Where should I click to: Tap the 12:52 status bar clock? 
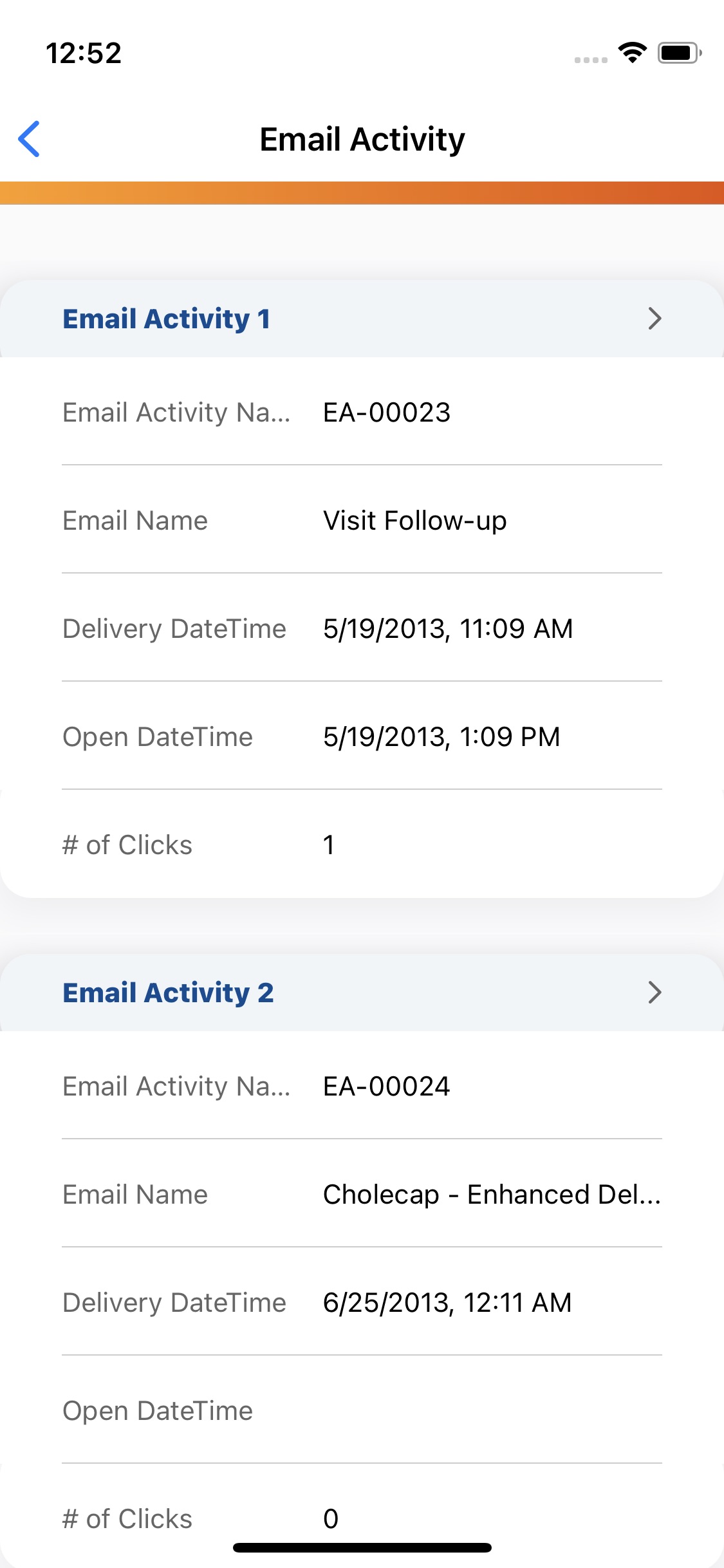[x=84, y=53]
